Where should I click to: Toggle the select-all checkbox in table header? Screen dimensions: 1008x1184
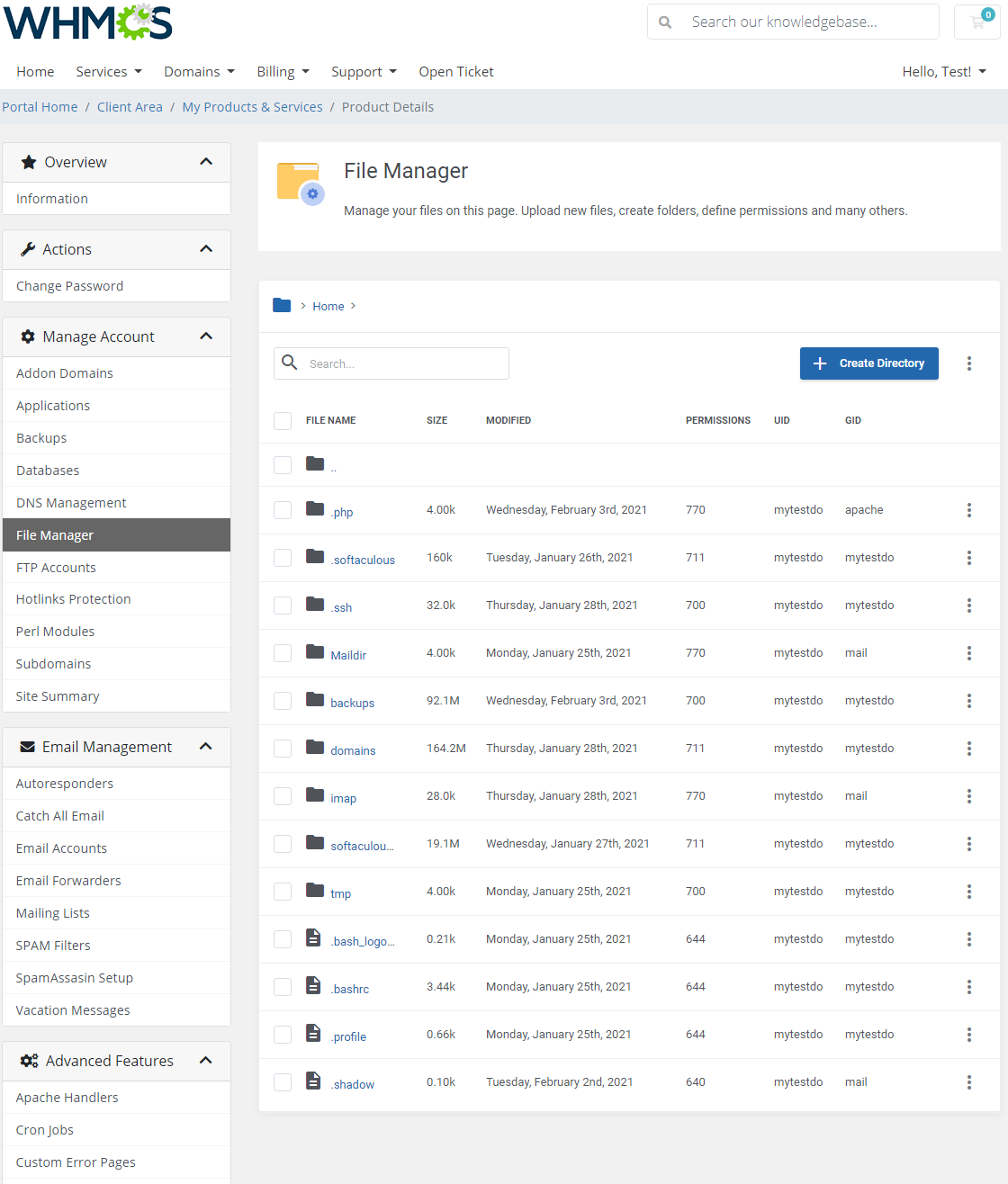click(283, 420)
